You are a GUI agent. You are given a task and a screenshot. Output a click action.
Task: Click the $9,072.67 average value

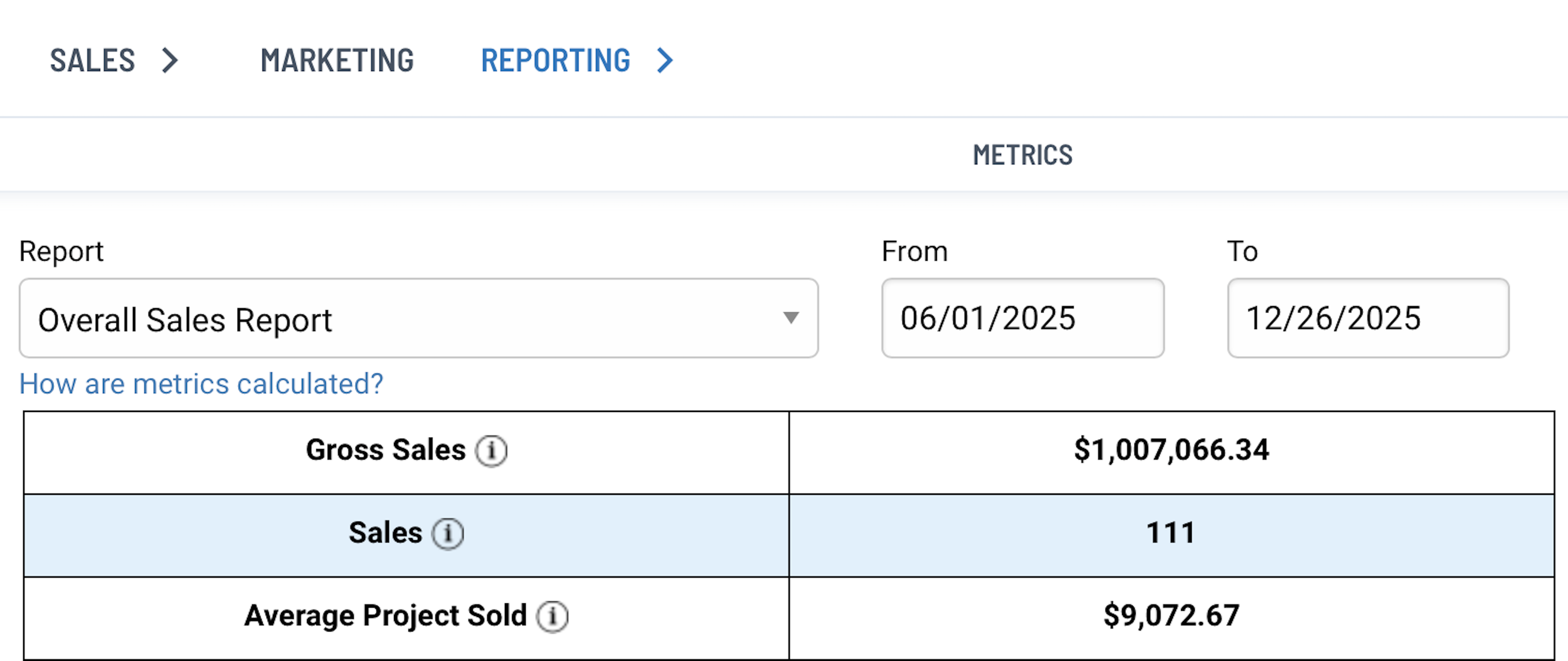tap(1171, 616)
